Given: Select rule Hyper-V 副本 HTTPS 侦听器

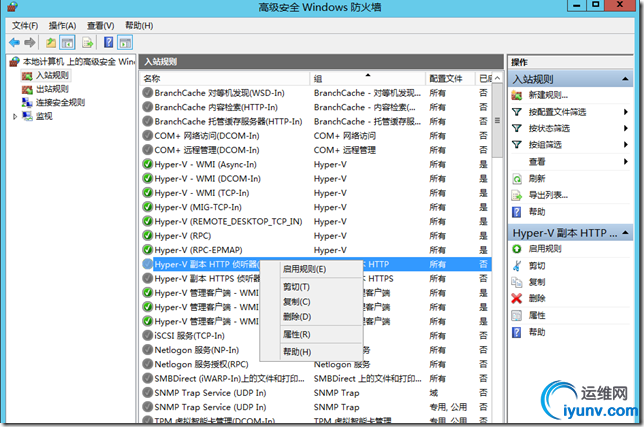Looking at the screenshot, I should point(207,278).
